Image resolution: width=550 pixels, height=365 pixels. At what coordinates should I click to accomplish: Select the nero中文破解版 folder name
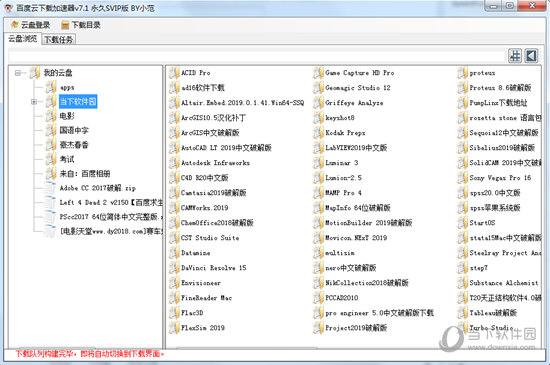click(x=351, y=268)
